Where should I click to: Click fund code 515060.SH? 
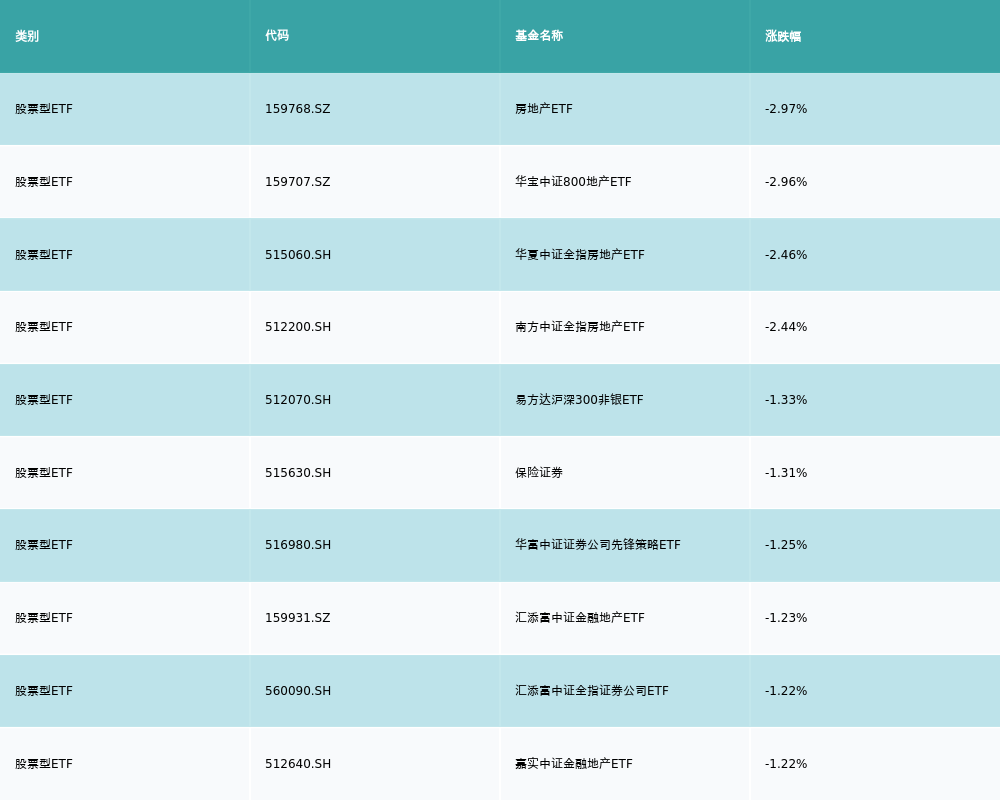298,255
